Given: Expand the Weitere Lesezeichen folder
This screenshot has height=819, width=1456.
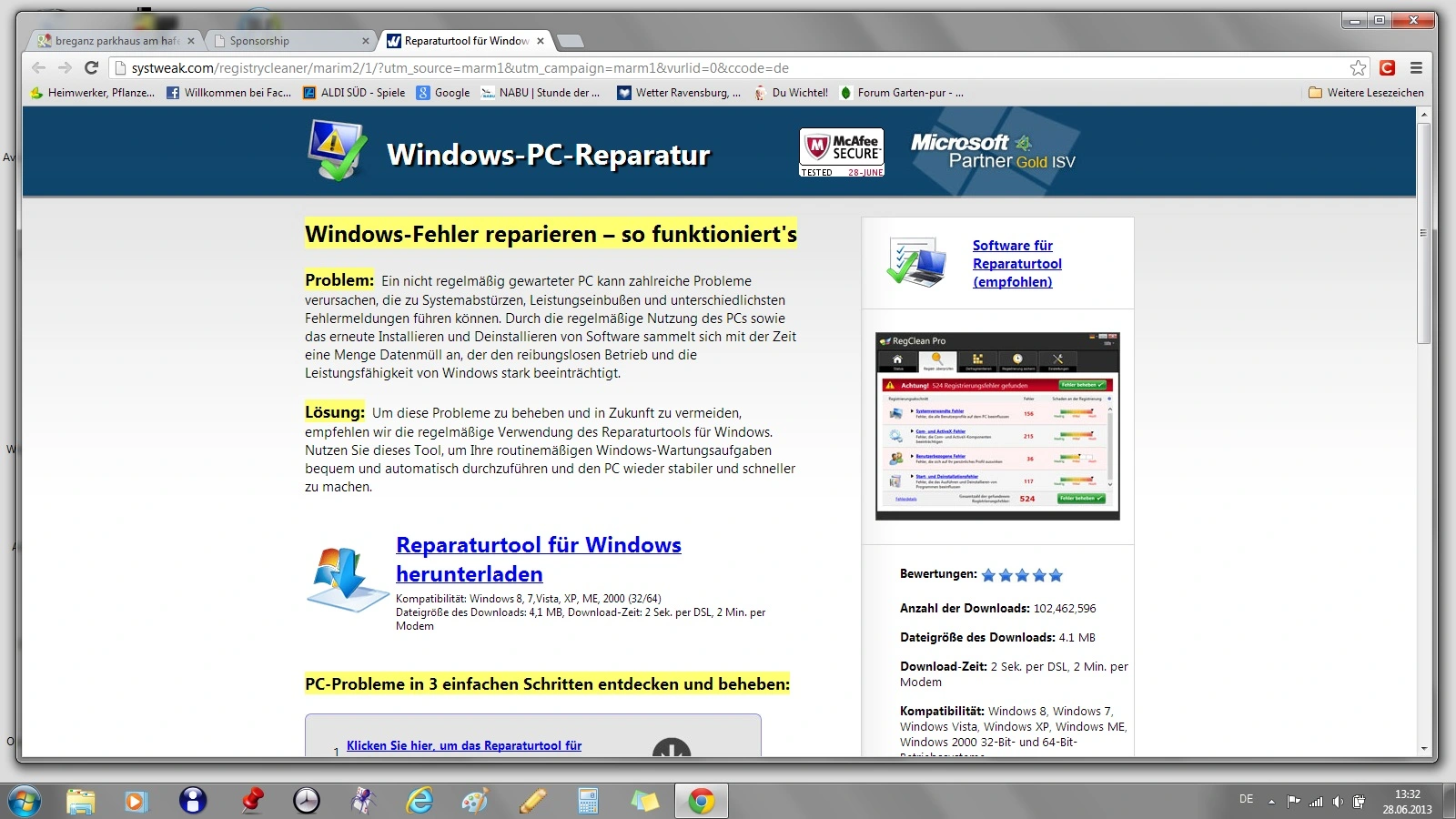Looking at the screenshot, I should coord(1366,93).
